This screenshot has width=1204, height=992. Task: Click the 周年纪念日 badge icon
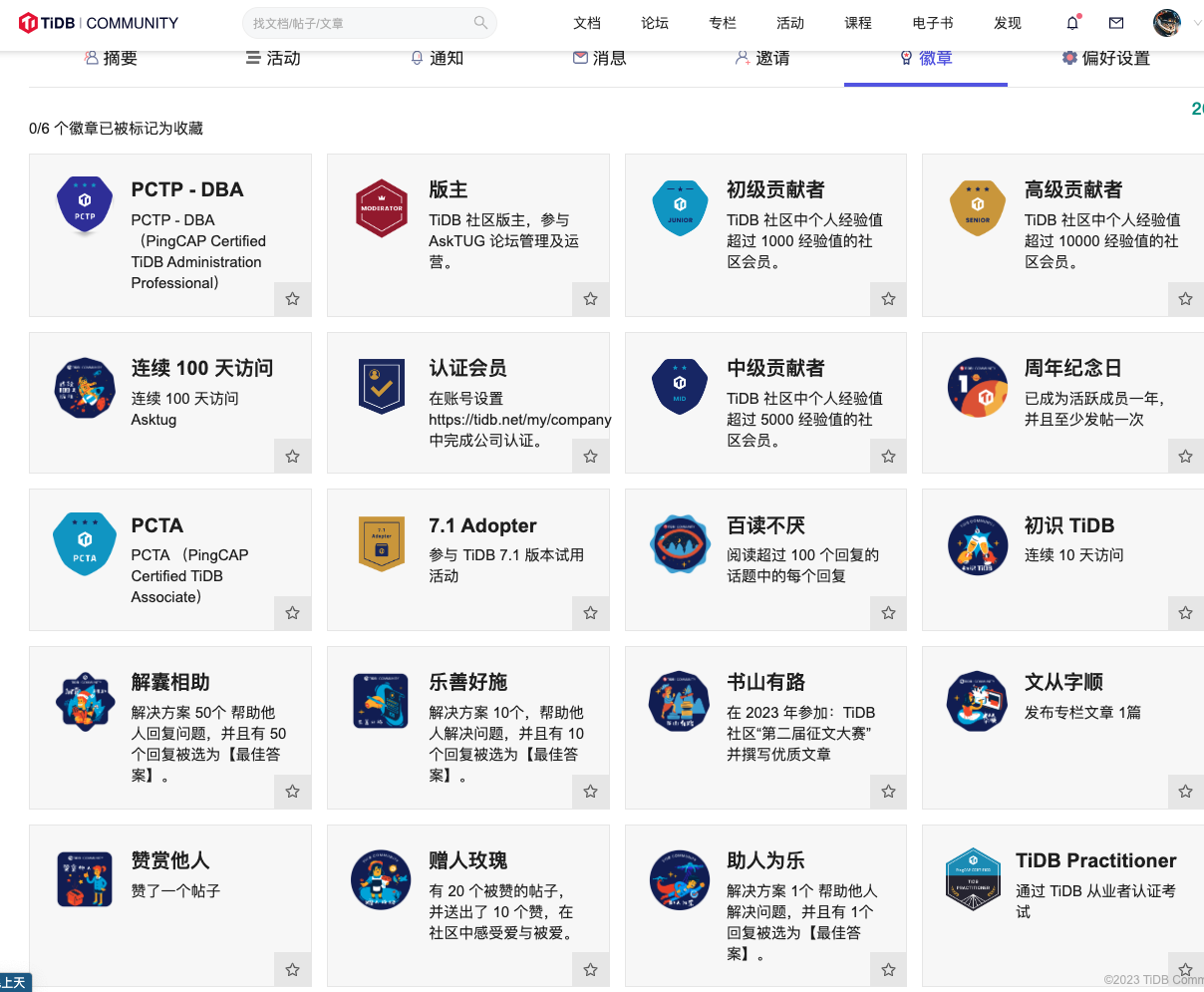coord(978,387)
